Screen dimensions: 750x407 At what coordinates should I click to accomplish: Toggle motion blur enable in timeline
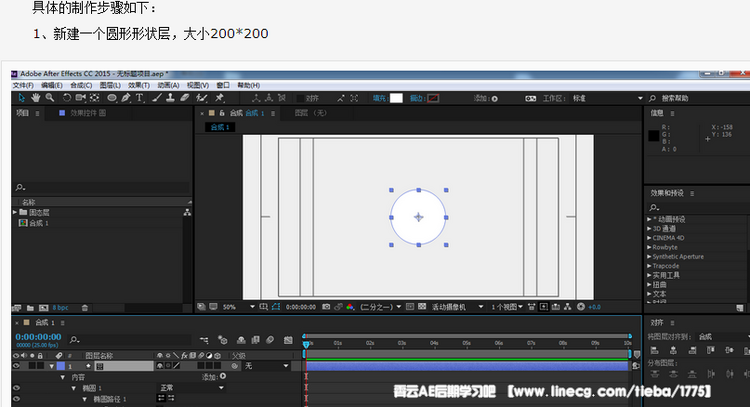point(270,340)
